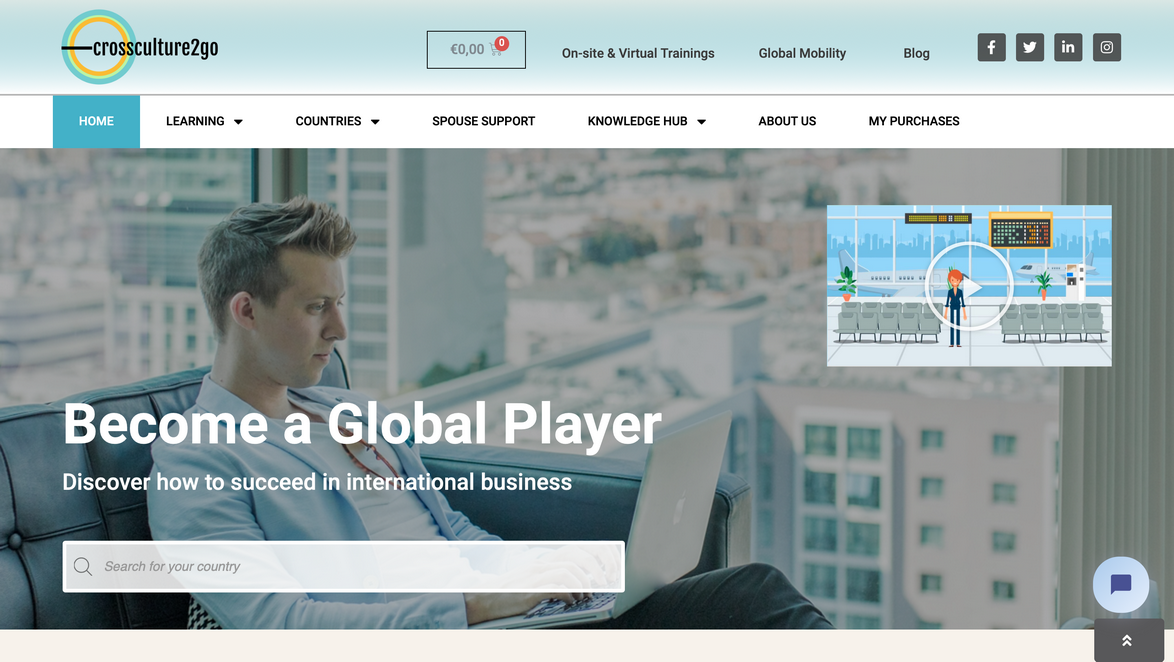
Task: Click the Search for your country field
Action: pos(344,567)
